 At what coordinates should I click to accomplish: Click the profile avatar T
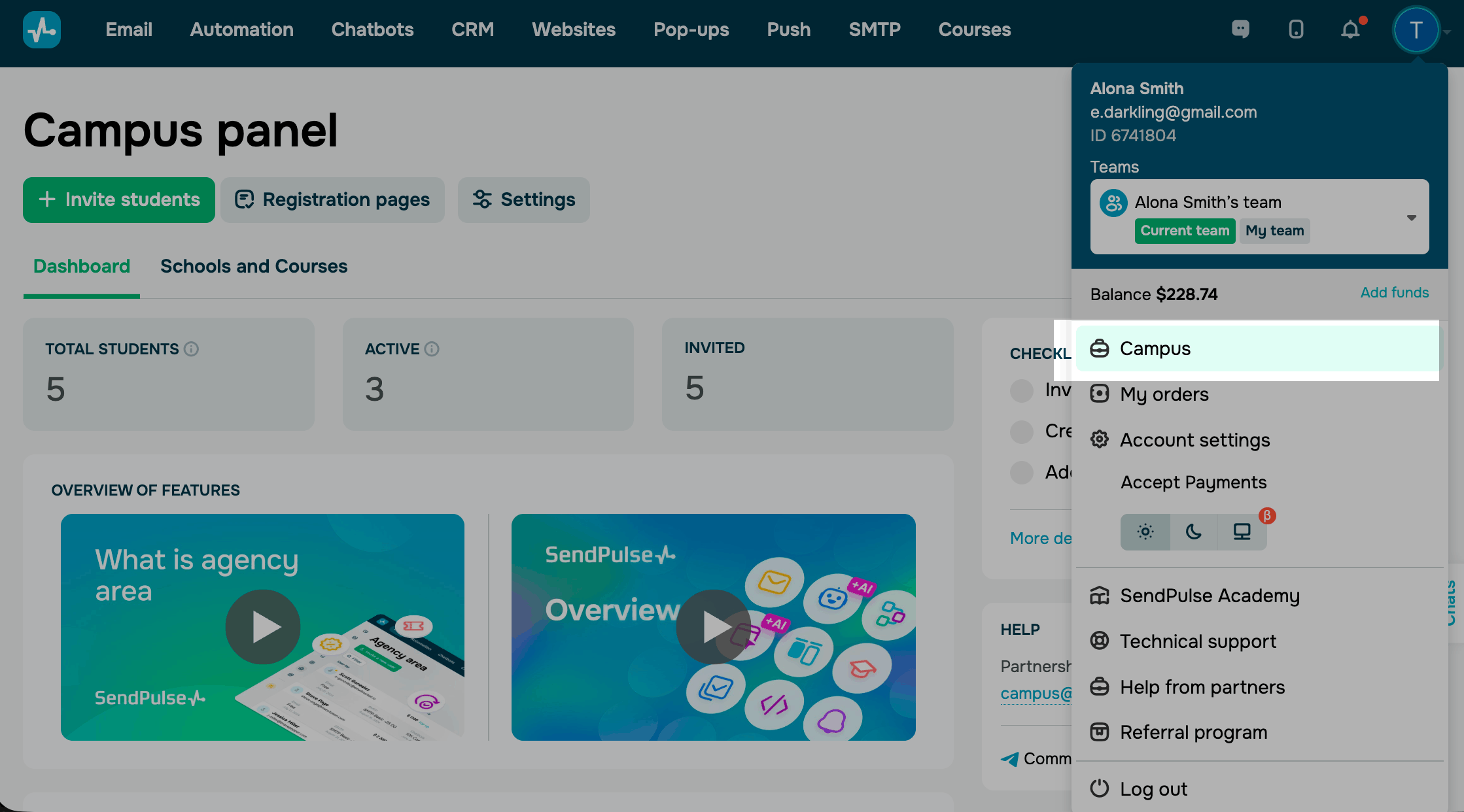point(1416,29)
